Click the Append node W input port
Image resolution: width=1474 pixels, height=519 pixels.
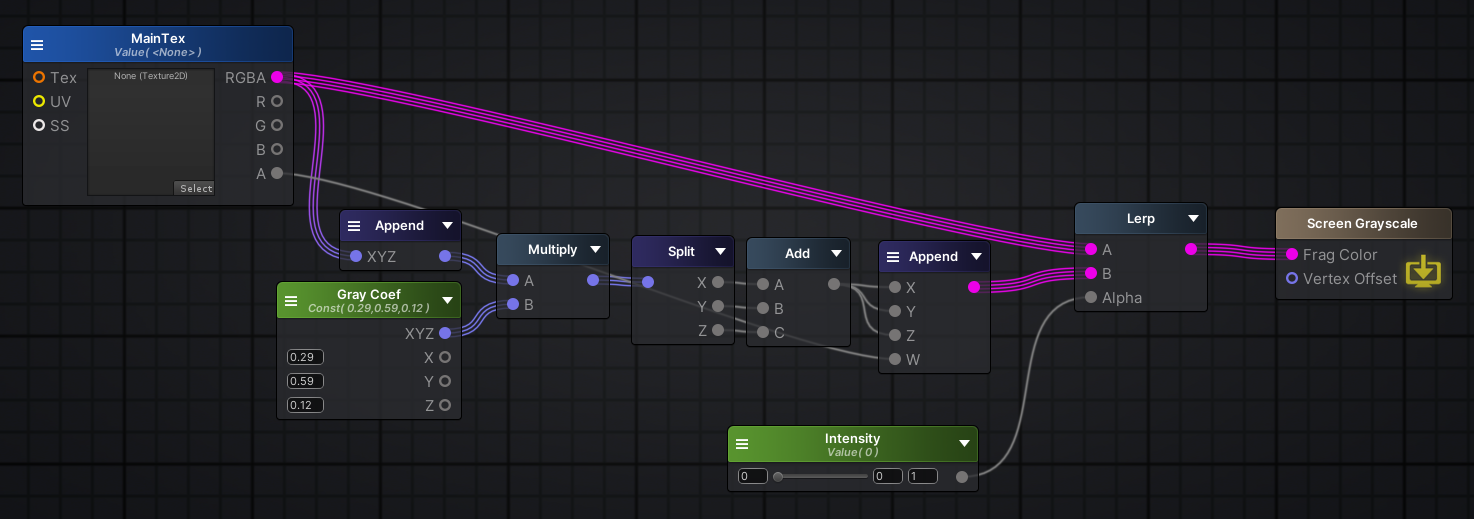click(x=895, y=359)
